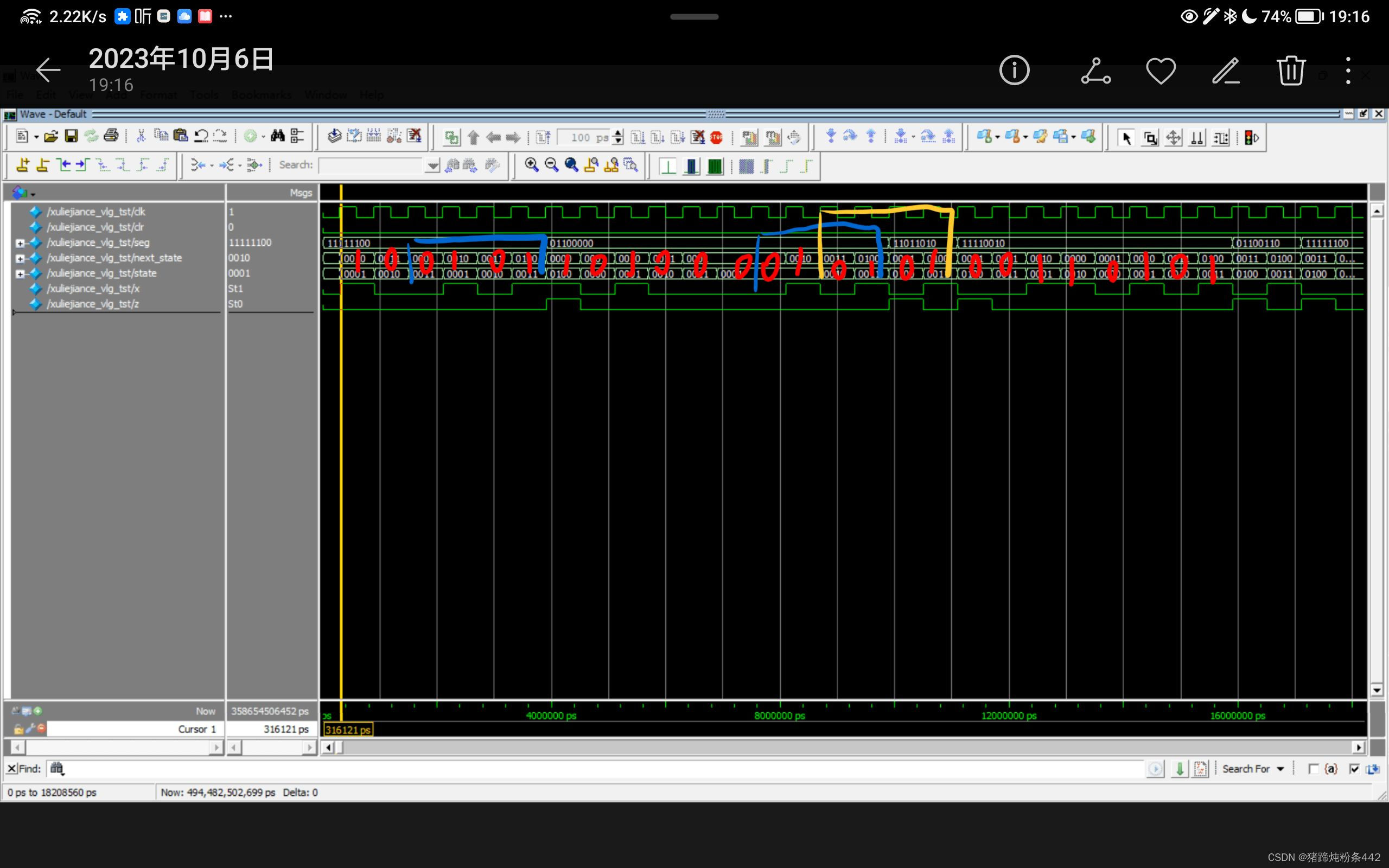
Task: Expand the seg signal tree node
Action: (20, 243)
